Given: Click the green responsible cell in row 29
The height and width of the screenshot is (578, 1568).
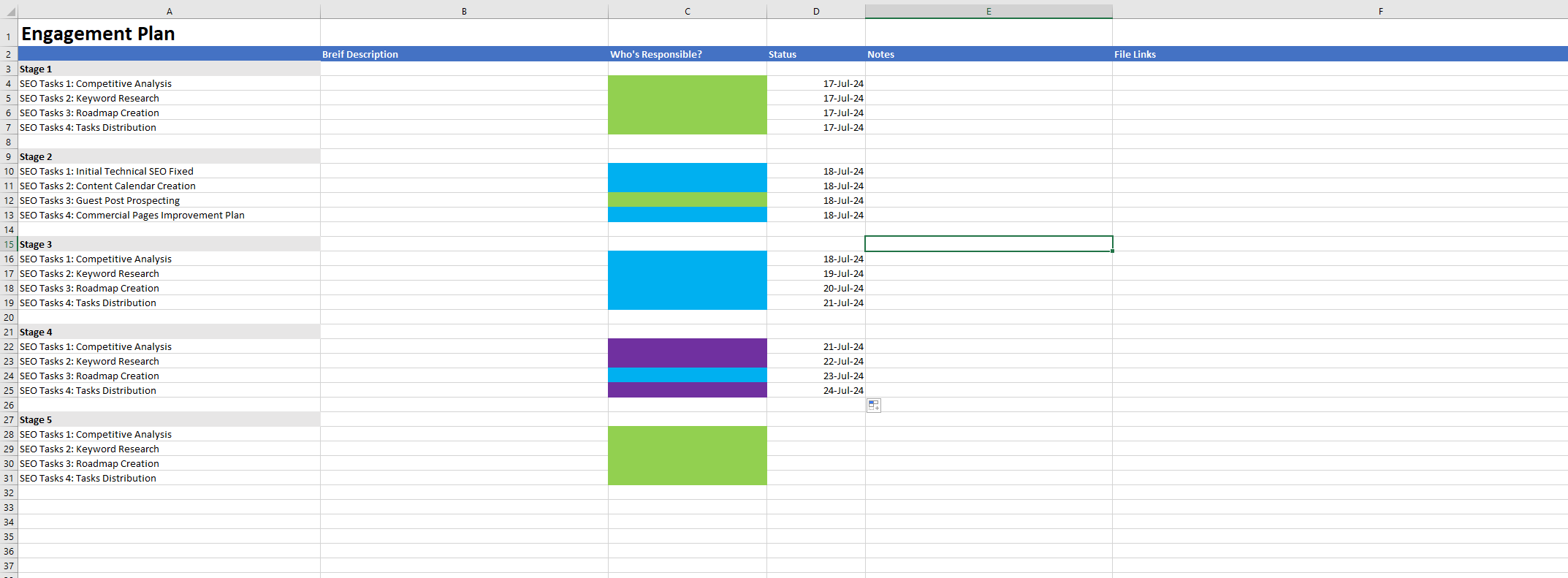Looking at the screenshot, I should click(688, 449).
